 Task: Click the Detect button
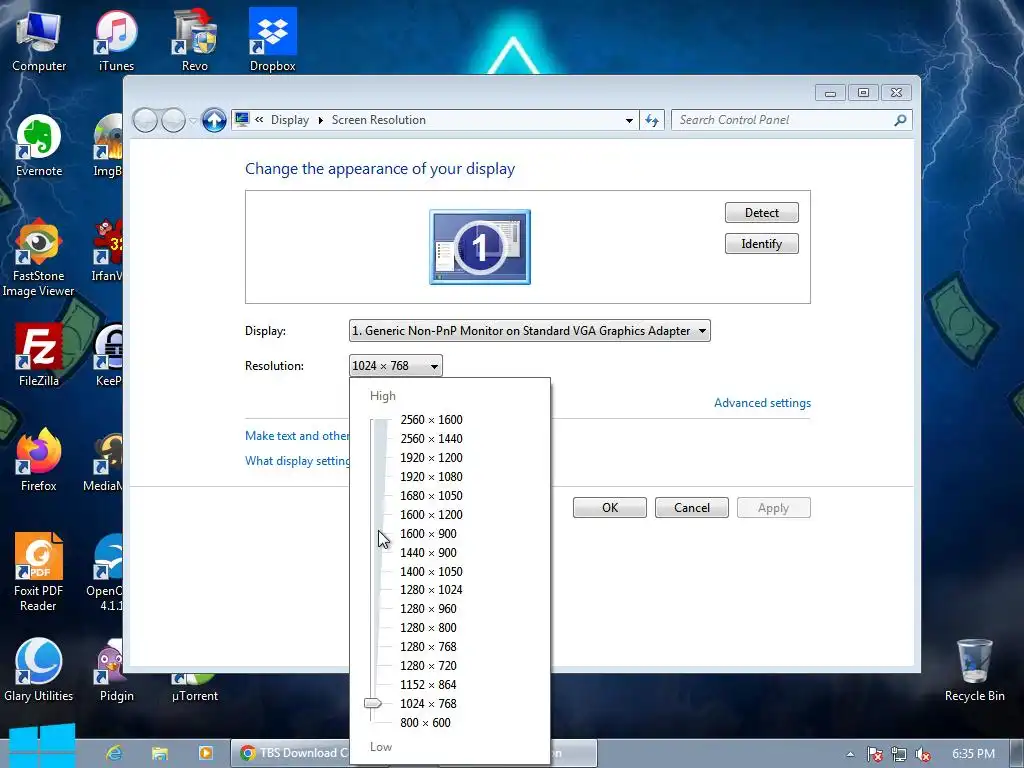761,212
